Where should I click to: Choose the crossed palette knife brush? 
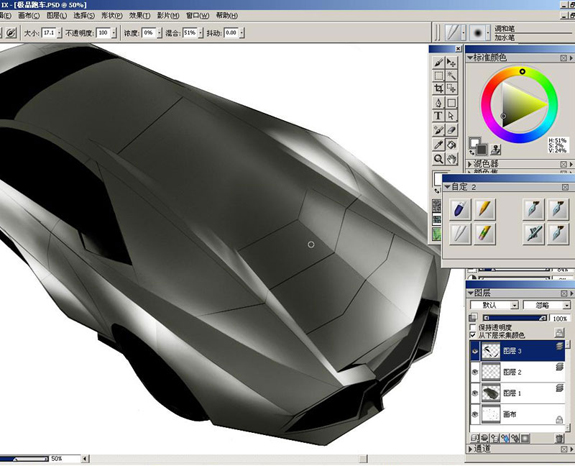pos(533,234)
